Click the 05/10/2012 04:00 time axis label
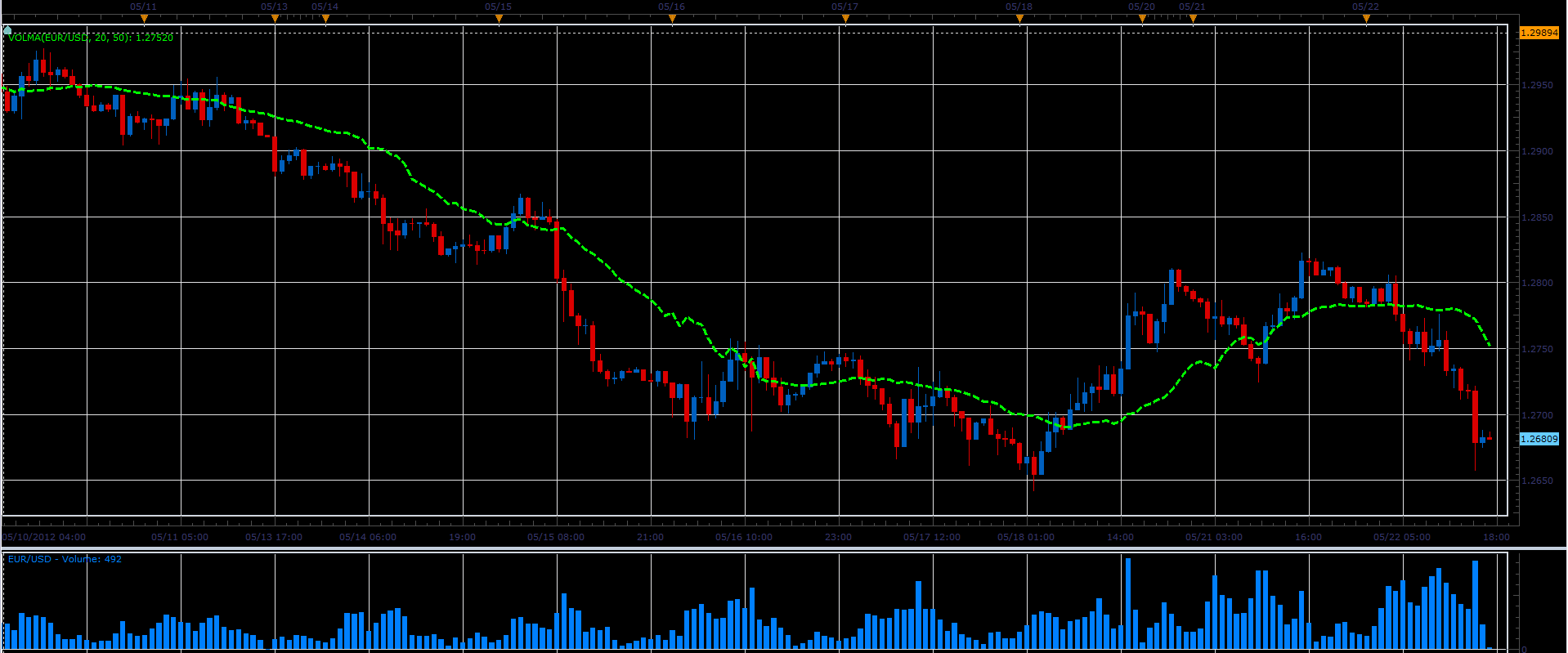 click(44, 537)
